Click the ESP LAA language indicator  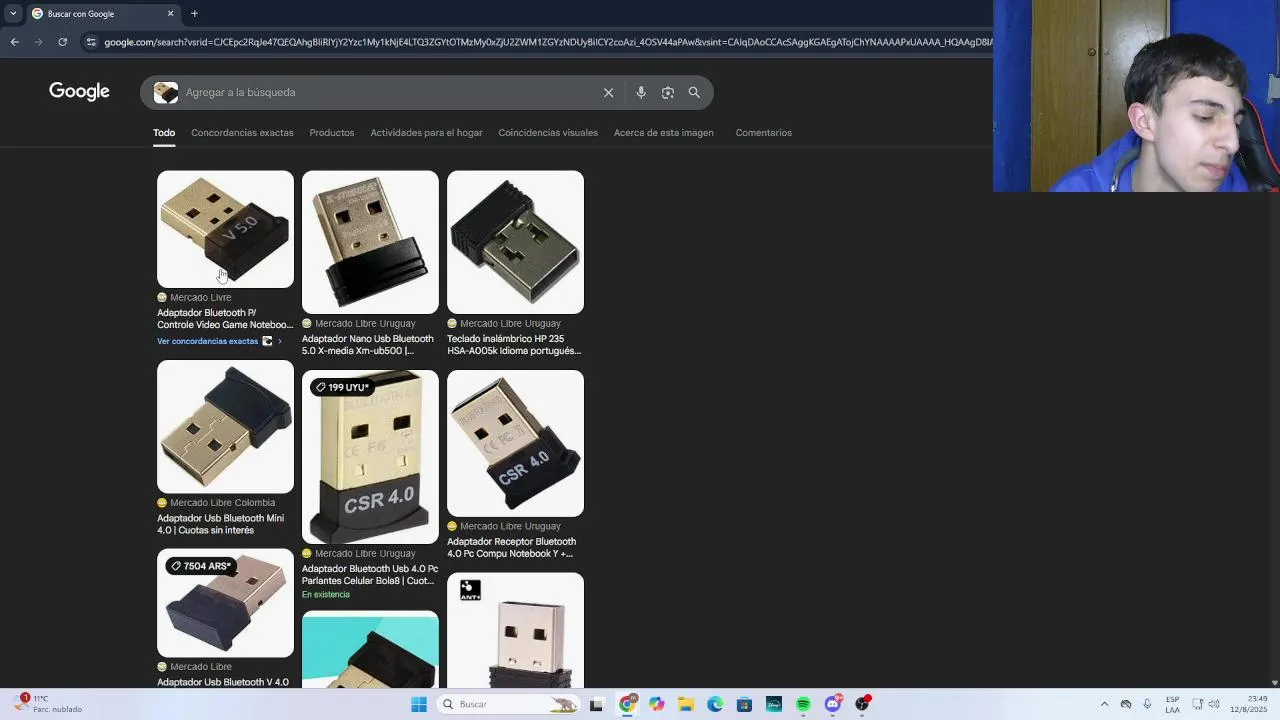(x=1172, y=704)
